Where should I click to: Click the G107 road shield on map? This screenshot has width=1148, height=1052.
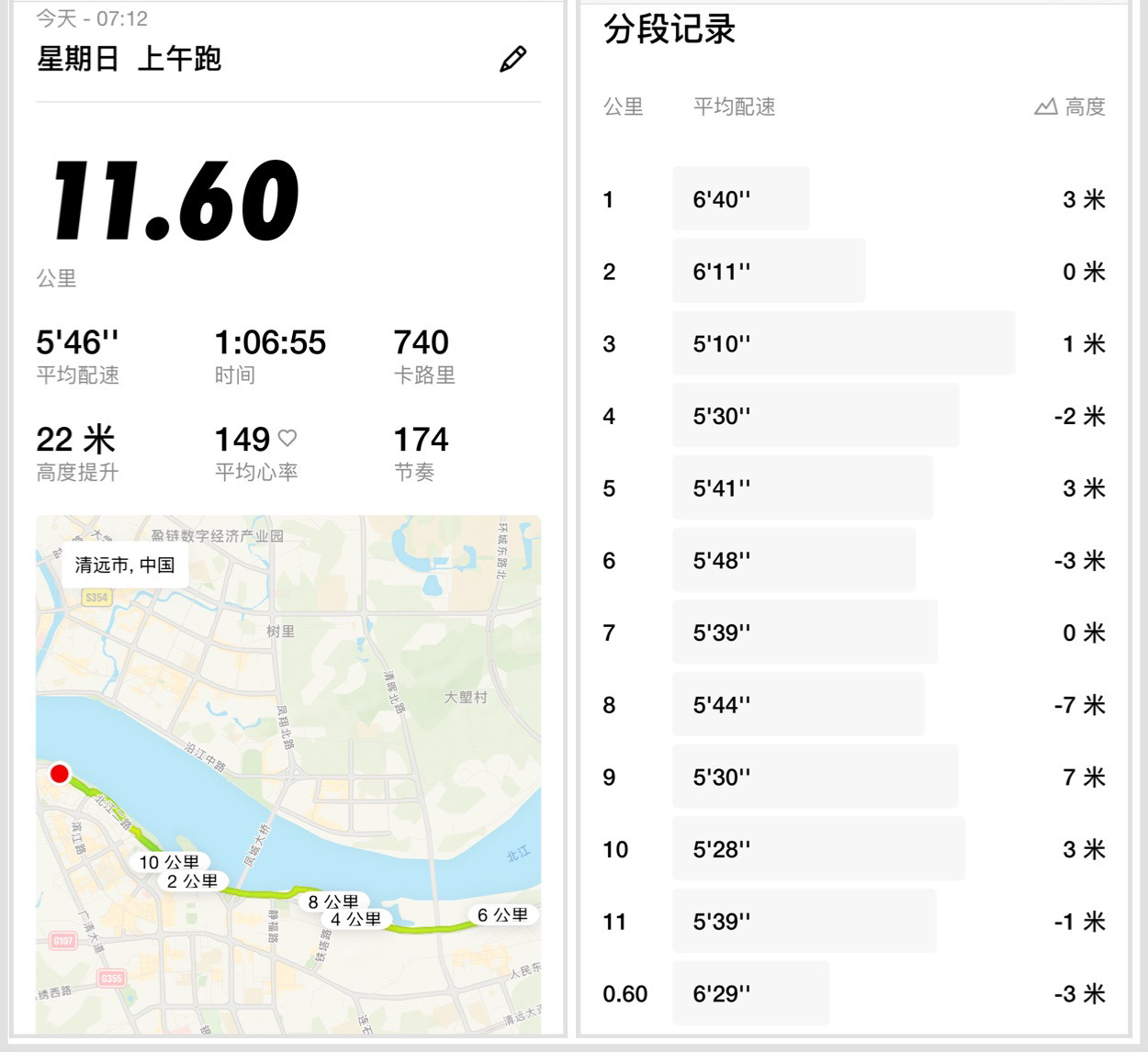pyautogui.click(x=62, y=941)
